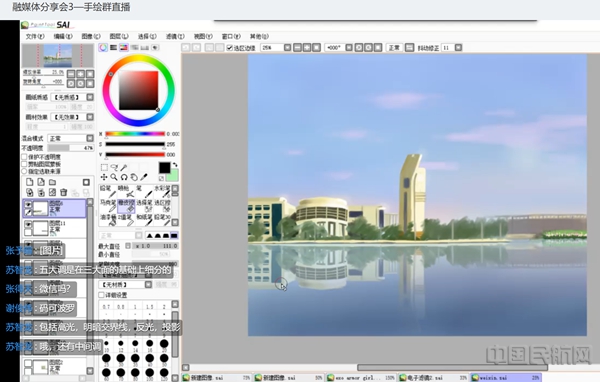600x382 pixels.
Task: Show the color wheel panel icon
Action: pyautogui.click(x=103, y=47)
